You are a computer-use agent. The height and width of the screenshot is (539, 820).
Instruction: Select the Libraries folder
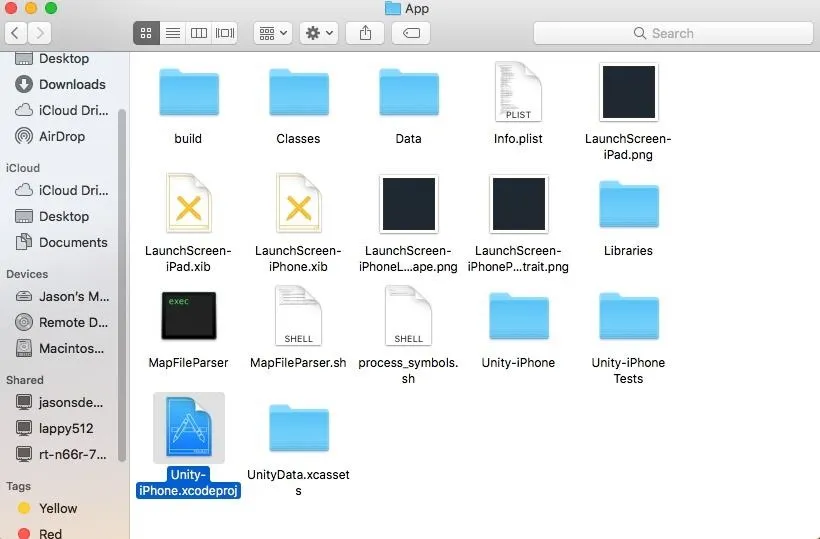[x=629, y=204]
